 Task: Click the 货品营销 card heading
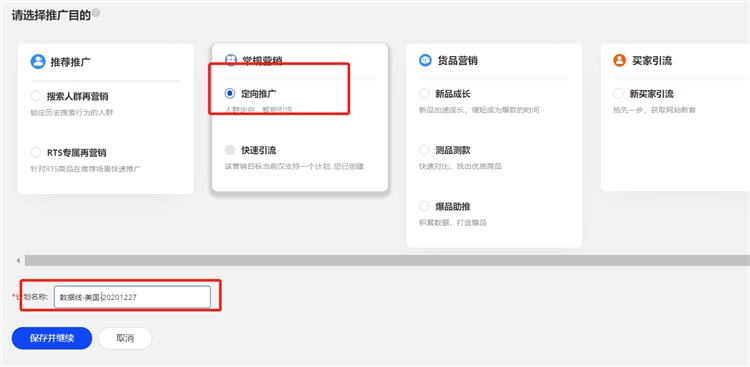[x=457, y=60]
